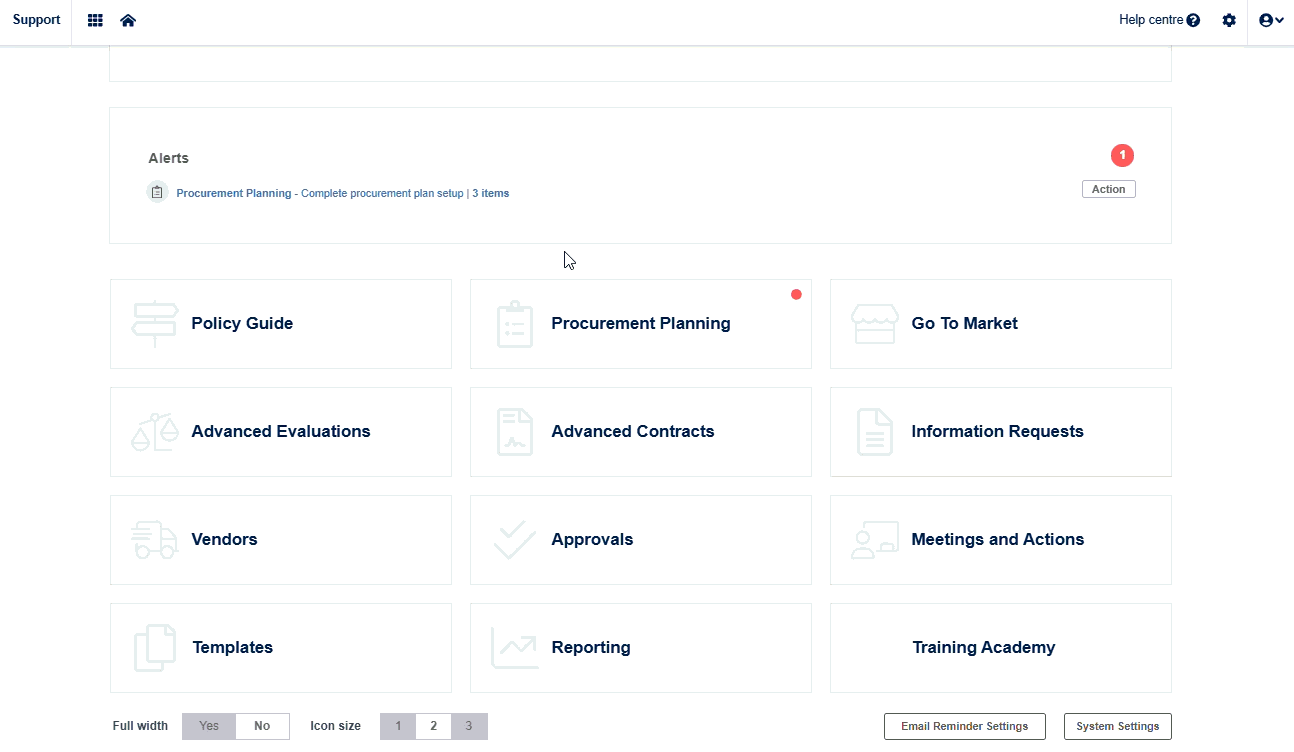
Task: Click the Action button in Alerts
Action: (1108, 189)
